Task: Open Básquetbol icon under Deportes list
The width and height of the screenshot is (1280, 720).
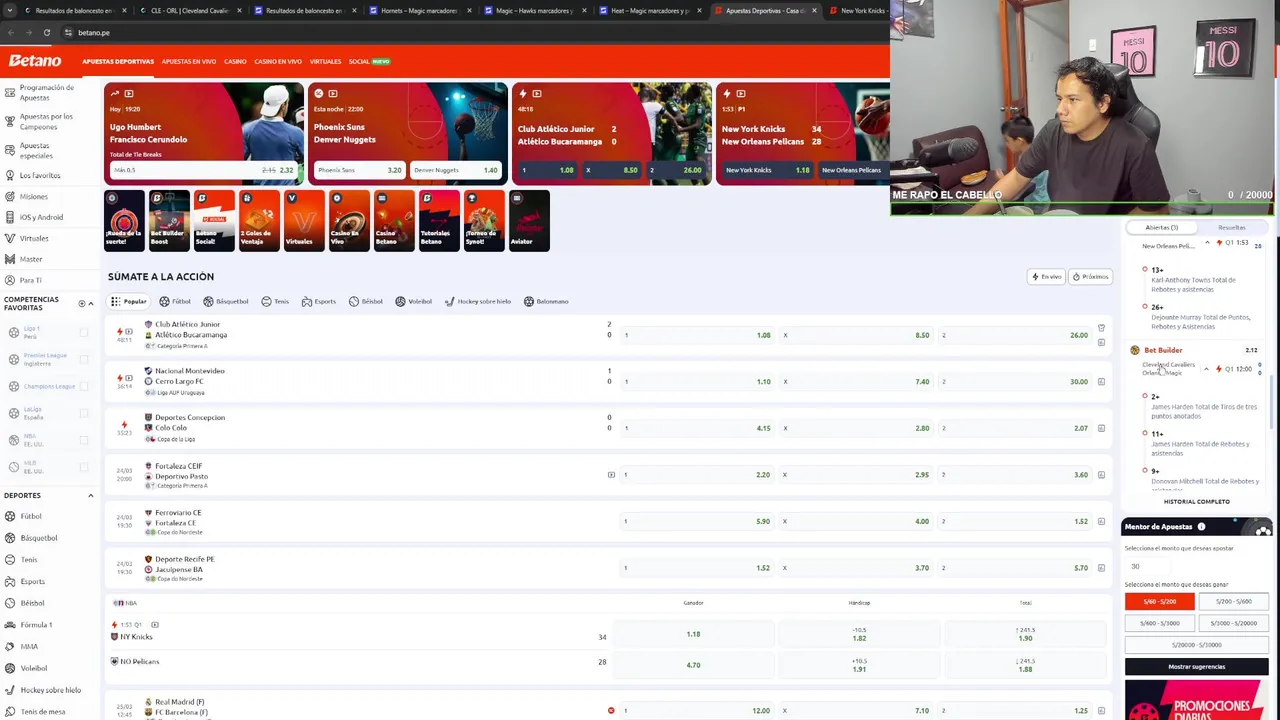Action: coord(10,538)
